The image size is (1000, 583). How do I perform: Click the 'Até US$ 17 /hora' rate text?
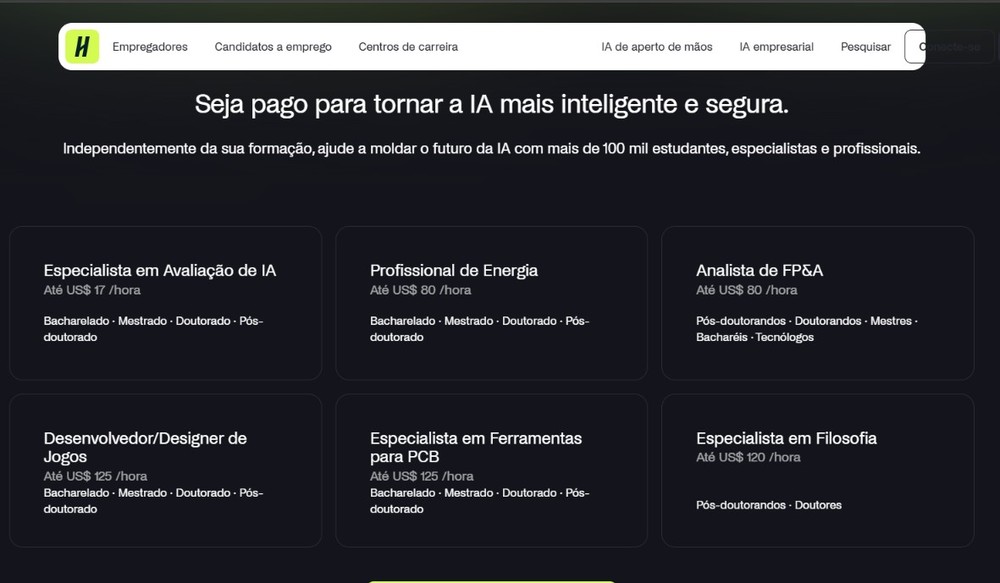coord(92,290)
